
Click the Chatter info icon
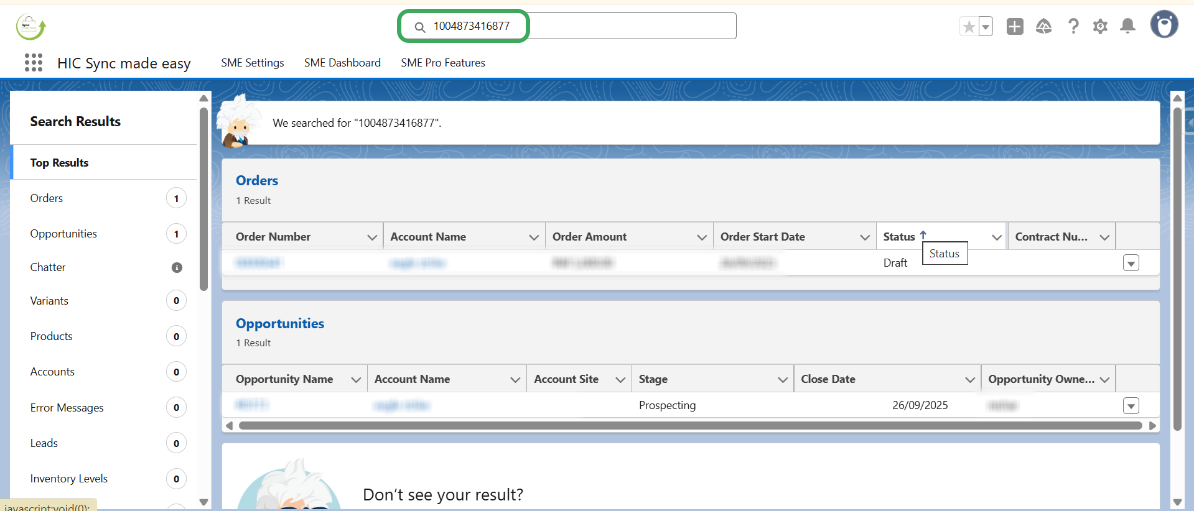click(x=177, y=267)
